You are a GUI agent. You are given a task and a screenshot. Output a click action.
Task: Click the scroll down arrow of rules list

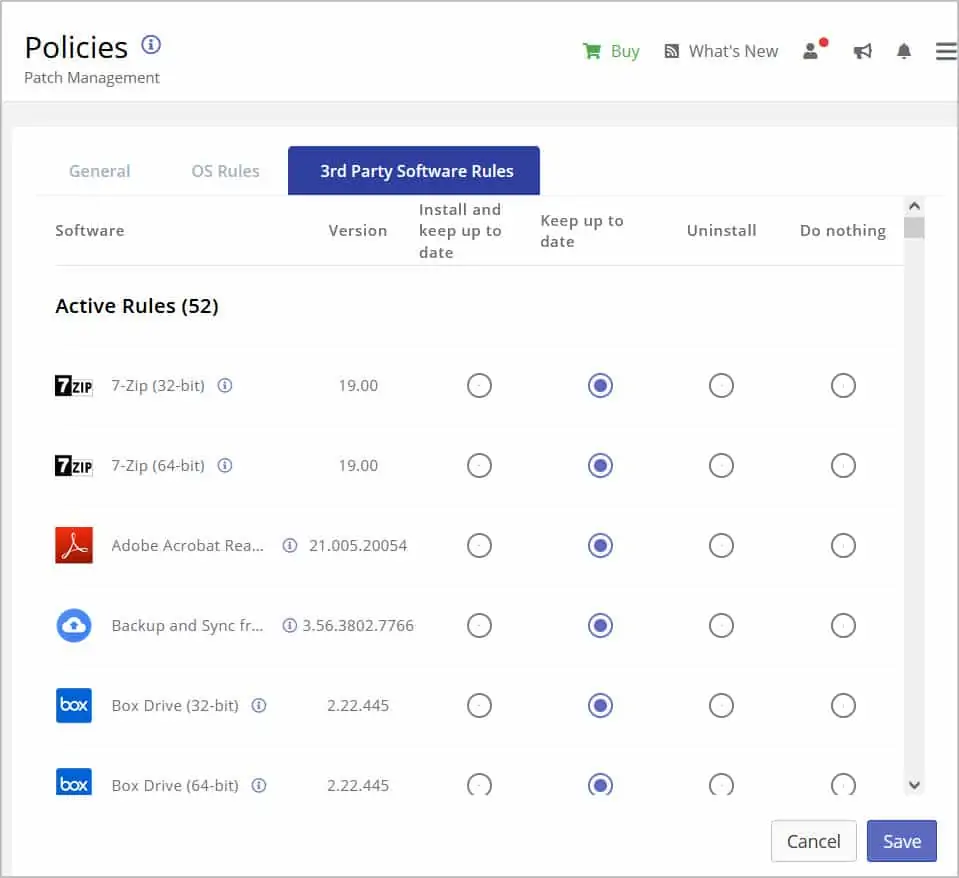[914, 785]
